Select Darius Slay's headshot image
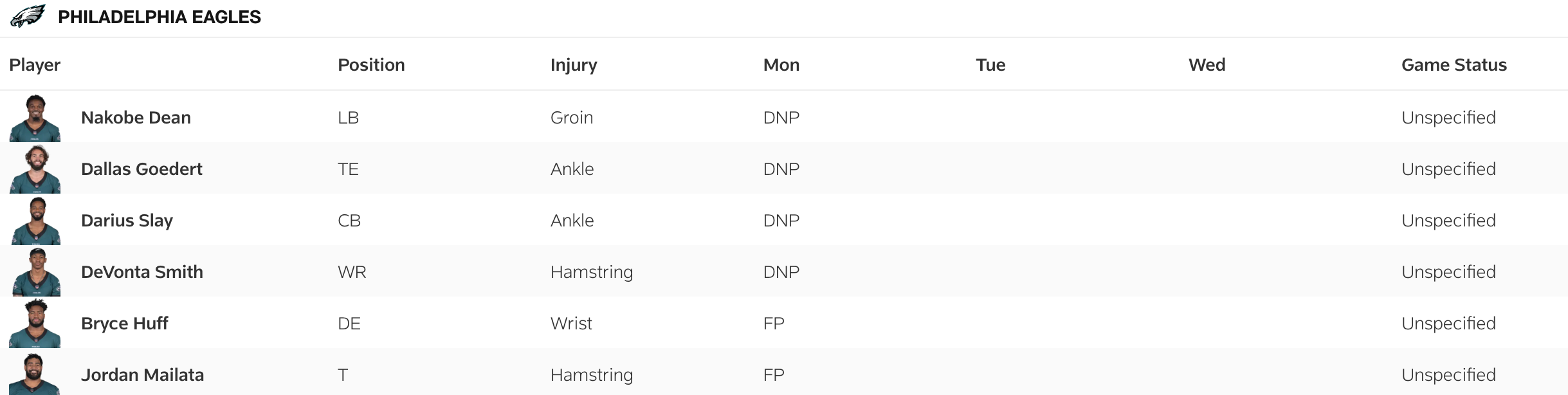The width and height of the screenshot is (1568, 395). 35,221
